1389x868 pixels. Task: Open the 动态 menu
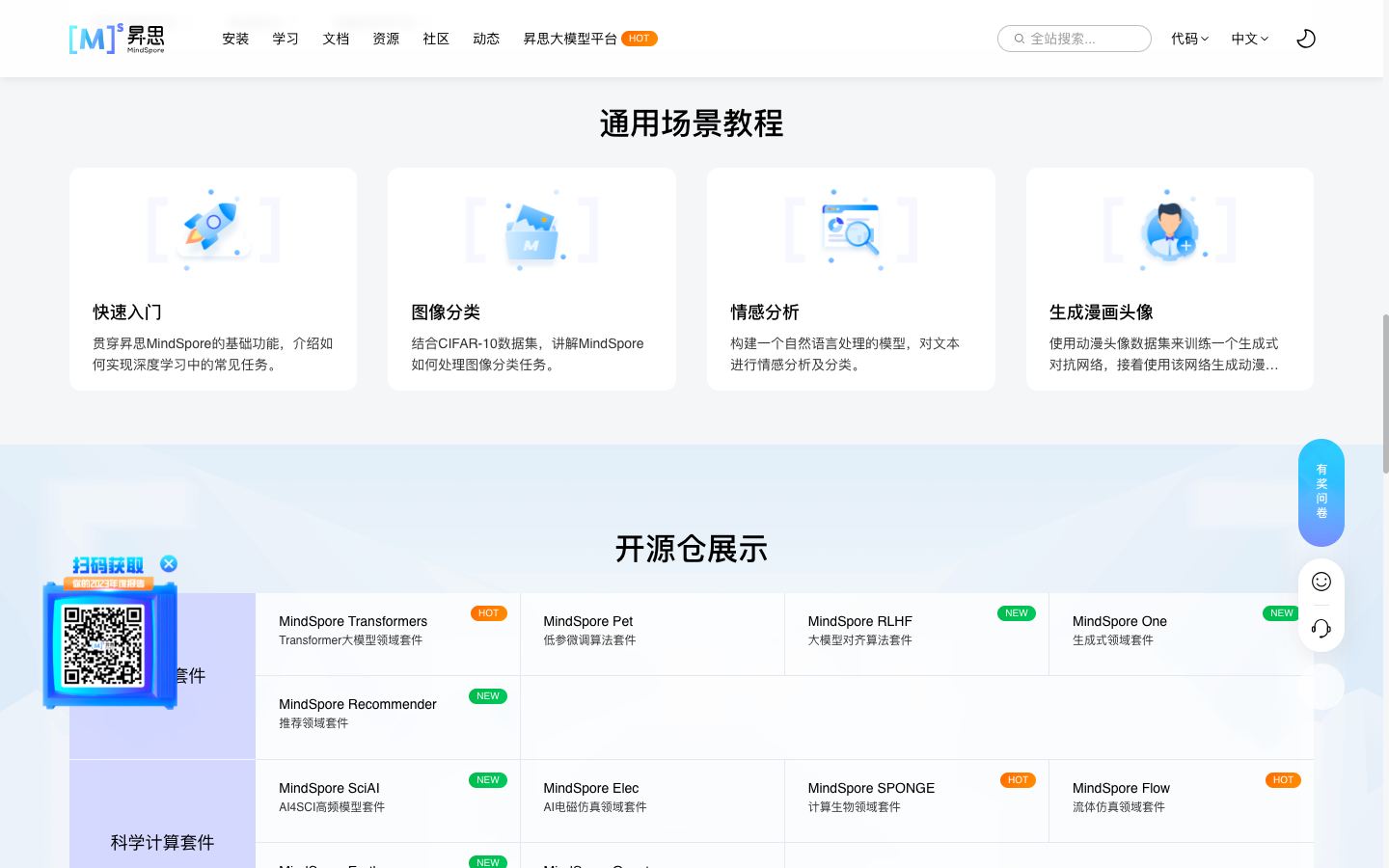click(x=486, y=39)
